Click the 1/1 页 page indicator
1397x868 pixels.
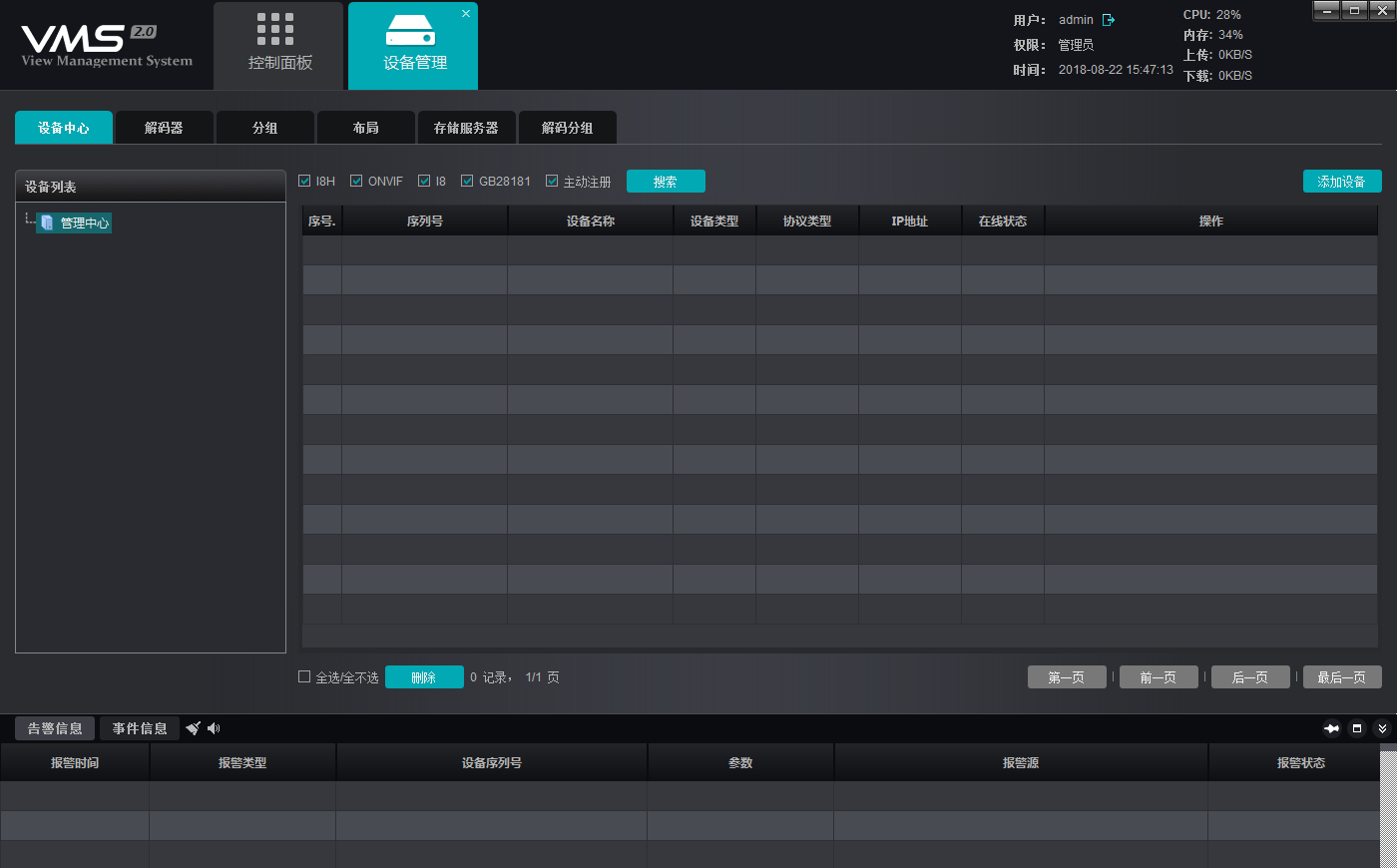pyautogui.click(x=542, y=677)
